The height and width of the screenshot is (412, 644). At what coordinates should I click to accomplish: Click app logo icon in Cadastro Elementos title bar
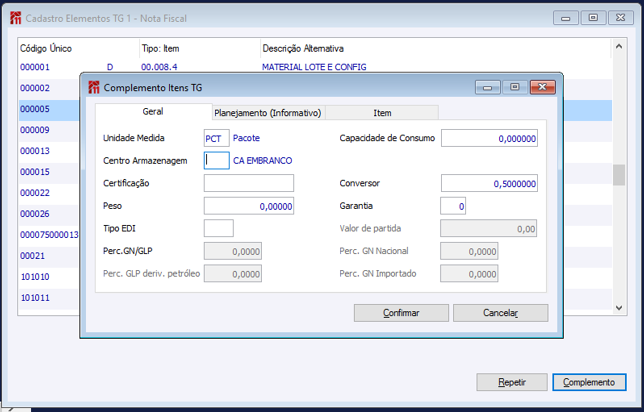[x=16, y=18]
